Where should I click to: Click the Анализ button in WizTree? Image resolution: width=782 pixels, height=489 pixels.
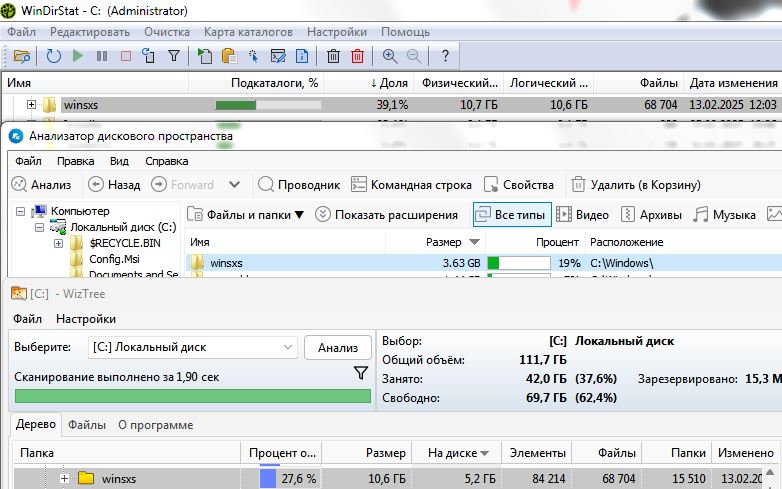(338, 347)
